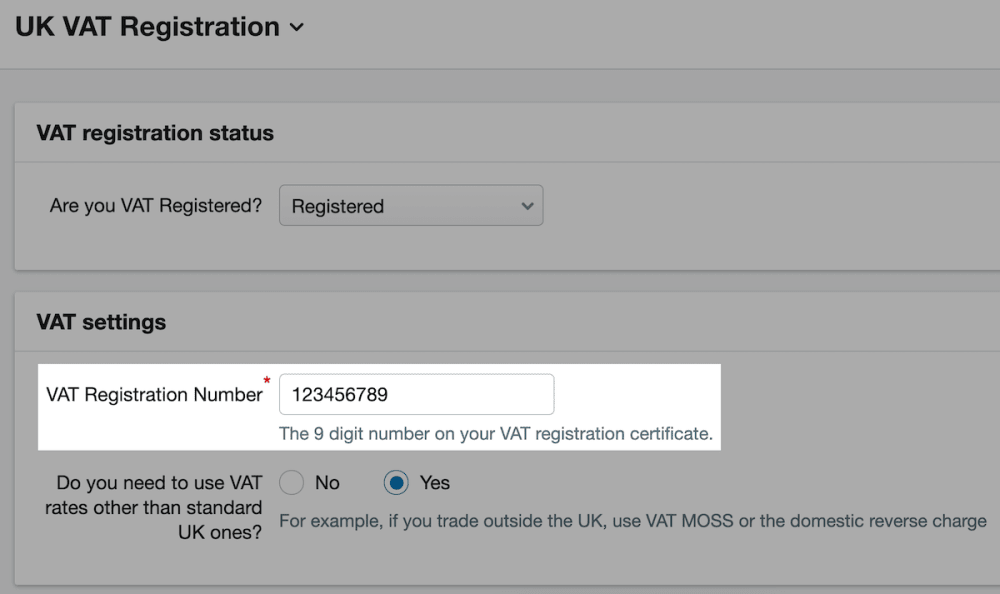Screen dimensions: 1000x594
Task: Click the VAT Registration Number label
Action: tap(154, 395)
